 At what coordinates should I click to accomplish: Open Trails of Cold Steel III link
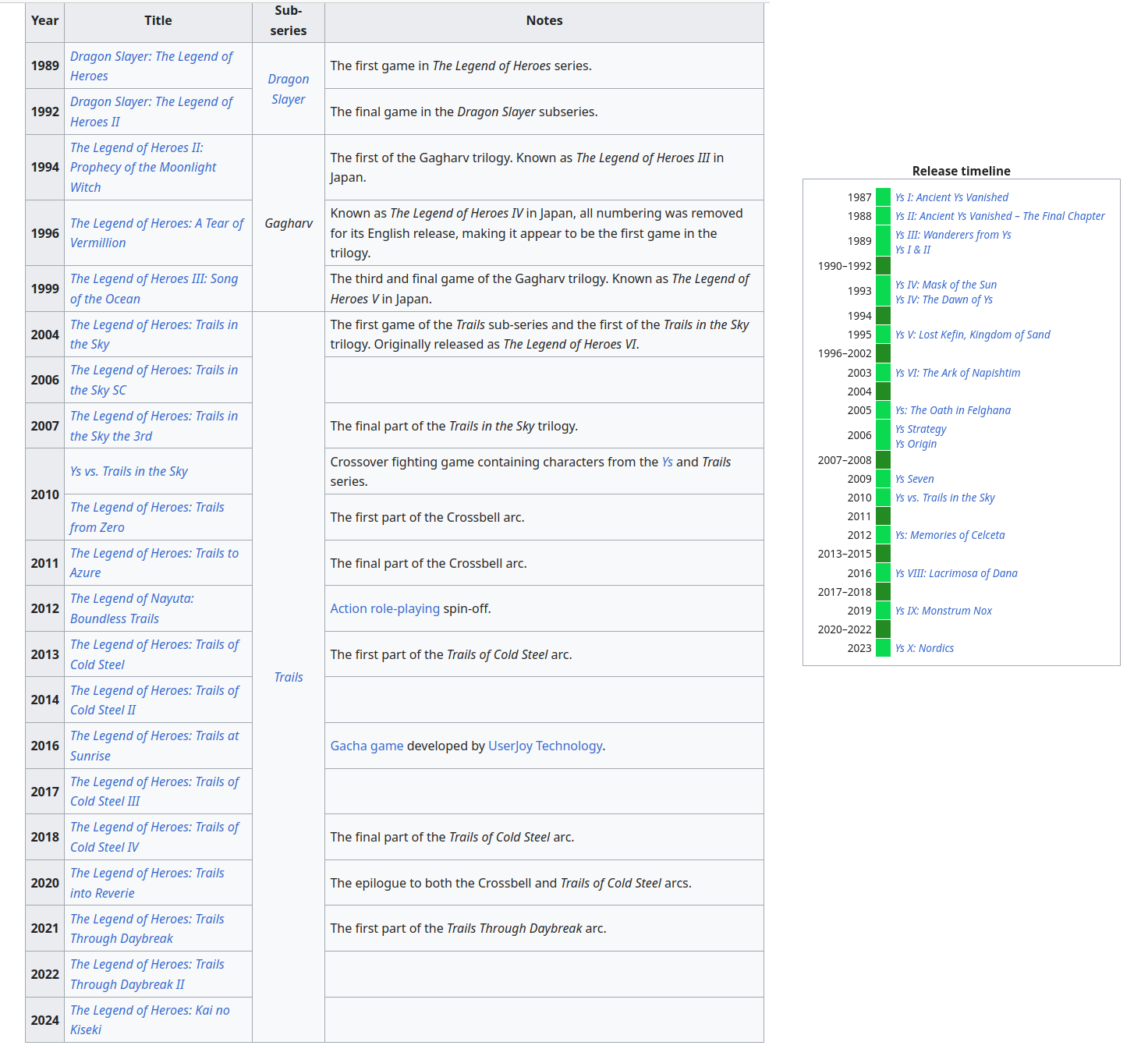(x=154, y=792)
